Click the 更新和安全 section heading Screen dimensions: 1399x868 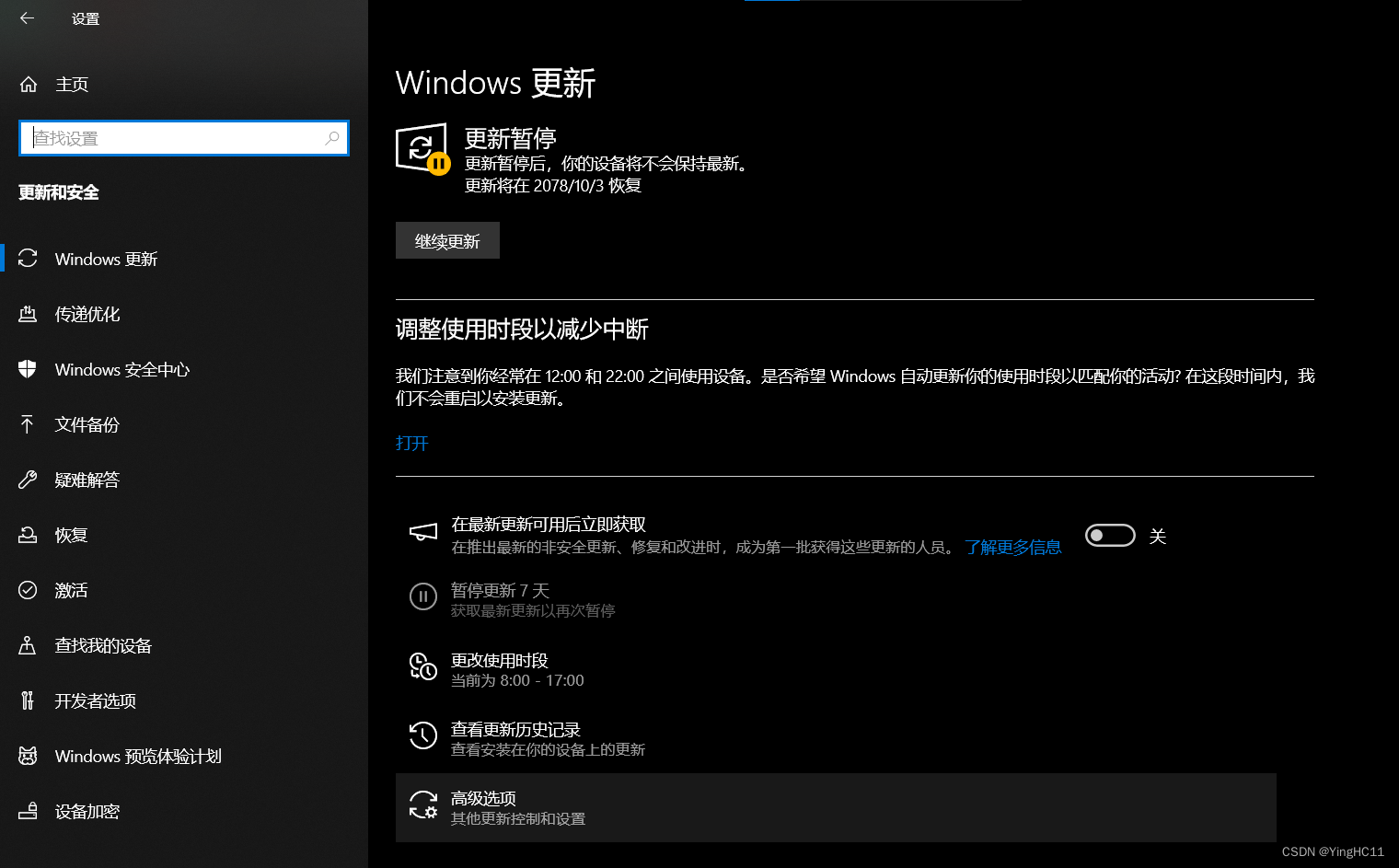coord(59,192)
